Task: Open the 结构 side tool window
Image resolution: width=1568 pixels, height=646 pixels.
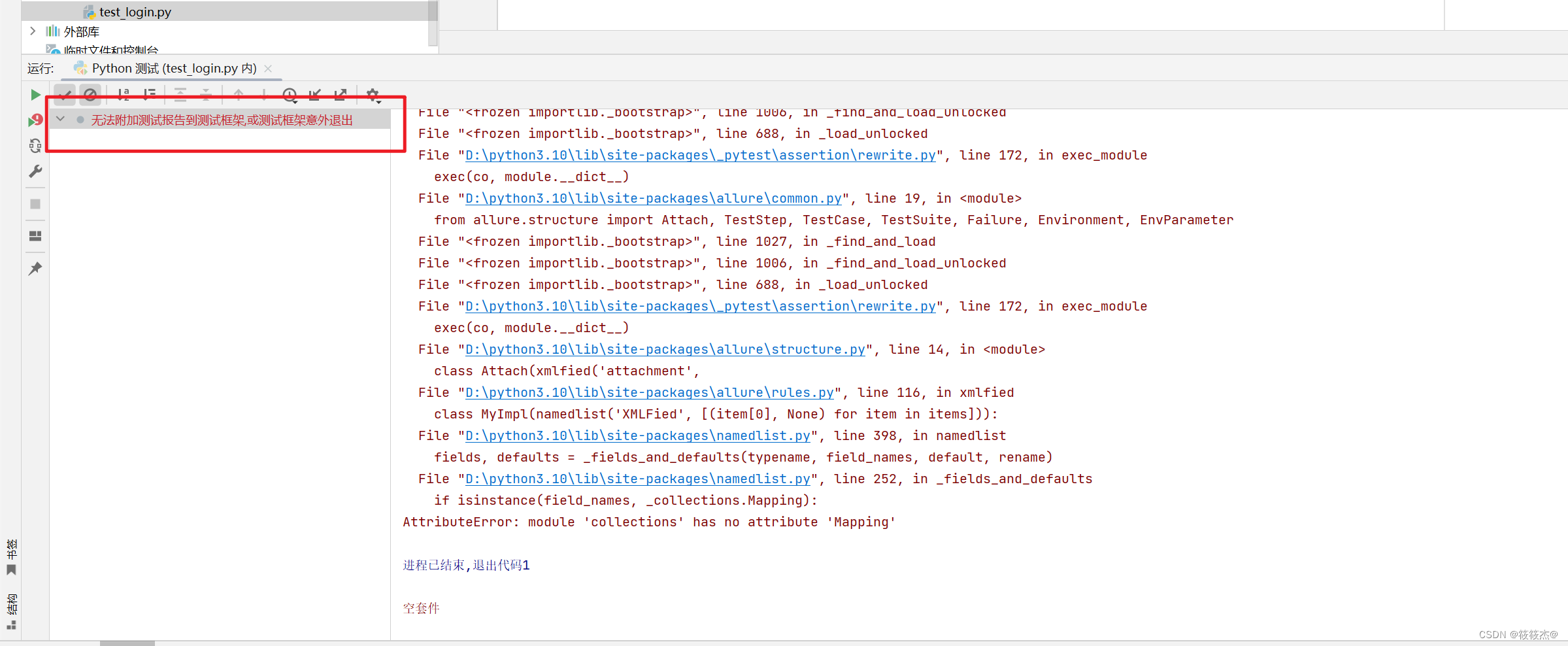Action: tap(11, 611)
